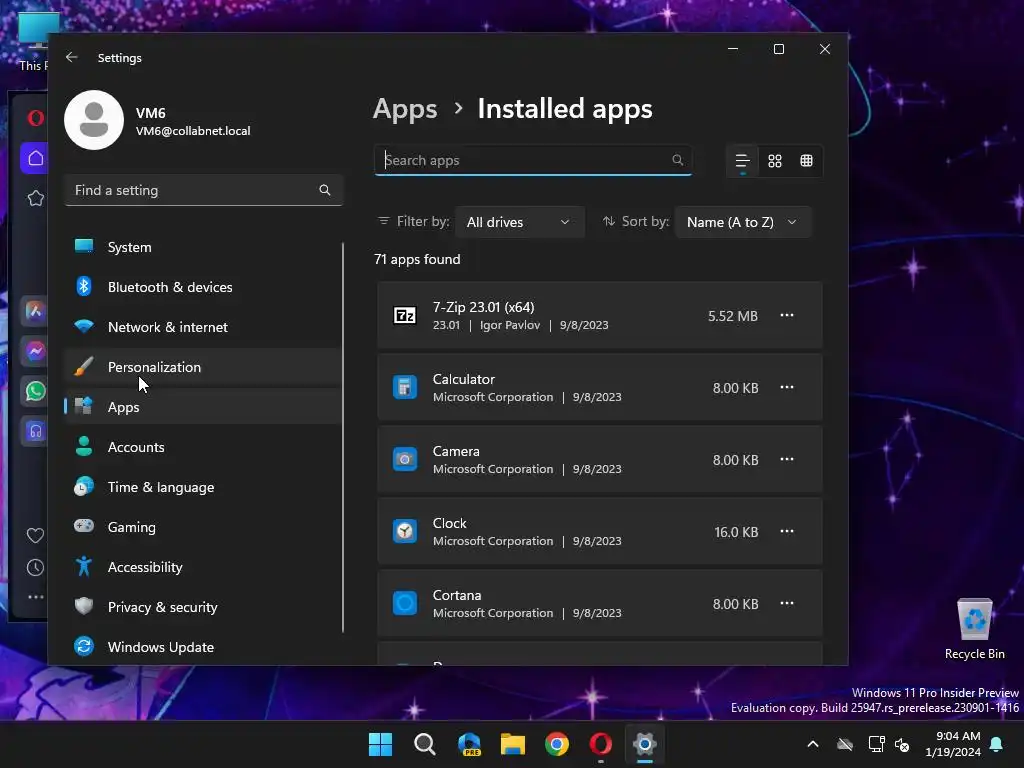Click the Clock 16.0 KB size
Viewport: 1024px width, 768px height.
[736, 532]
